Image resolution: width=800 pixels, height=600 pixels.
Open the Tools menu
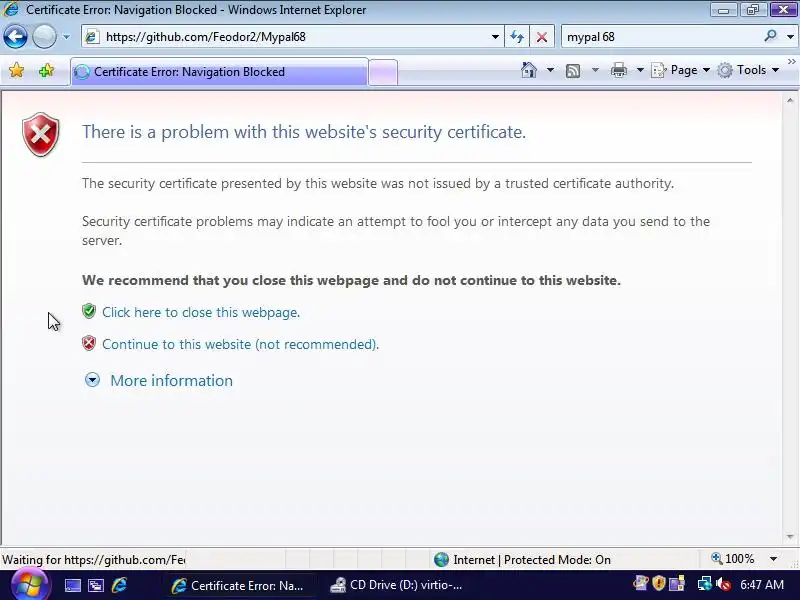click(748, 70)
